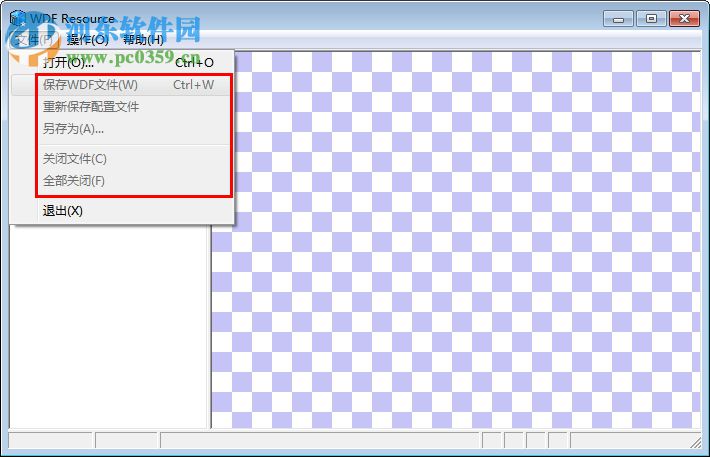Open the 操作(O) menu

point(87,40)
